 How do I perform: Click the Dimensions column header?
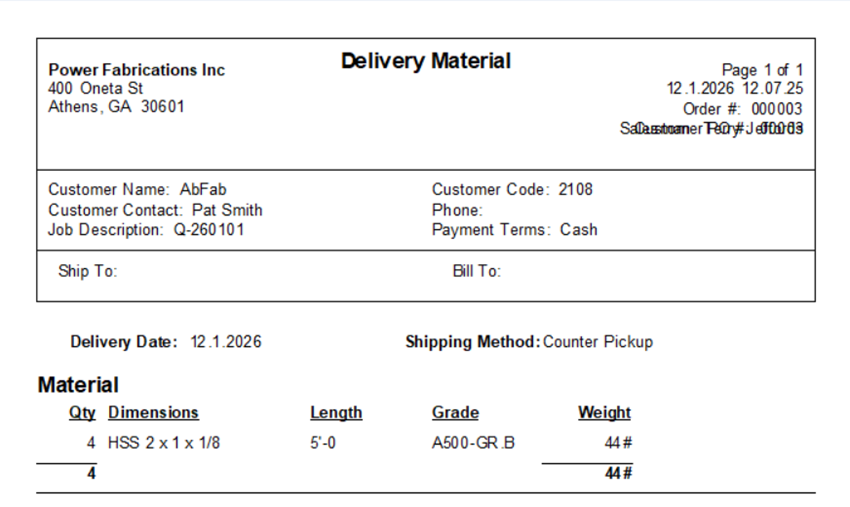tap(153, 413)
